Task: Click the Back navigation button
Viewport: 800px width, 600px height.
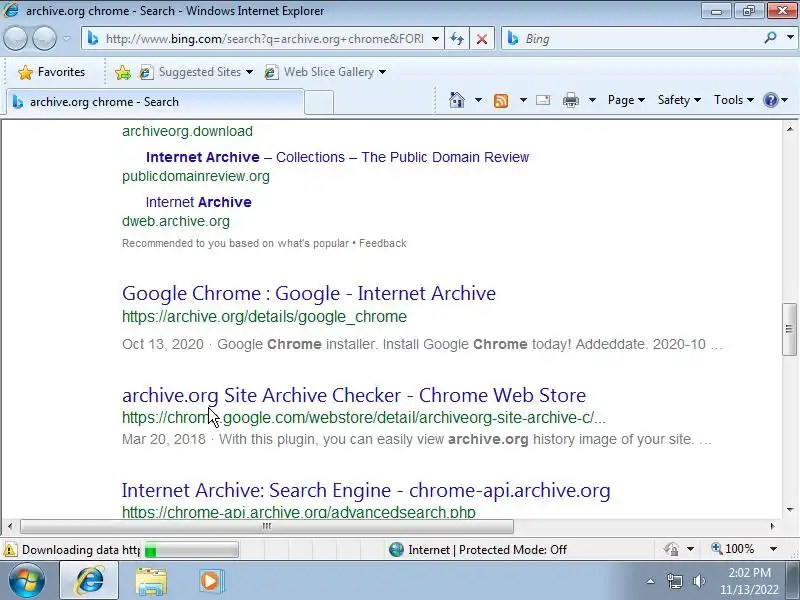Action: click(15, 38)
